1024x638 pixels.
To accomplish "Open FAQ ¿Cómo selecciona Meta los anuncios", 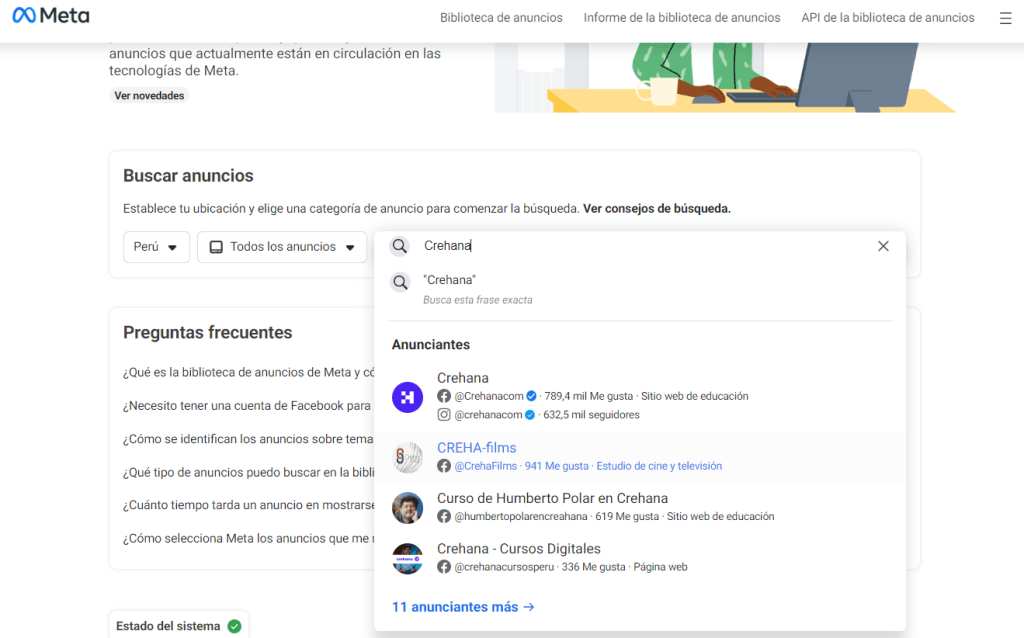I will 248,538.
